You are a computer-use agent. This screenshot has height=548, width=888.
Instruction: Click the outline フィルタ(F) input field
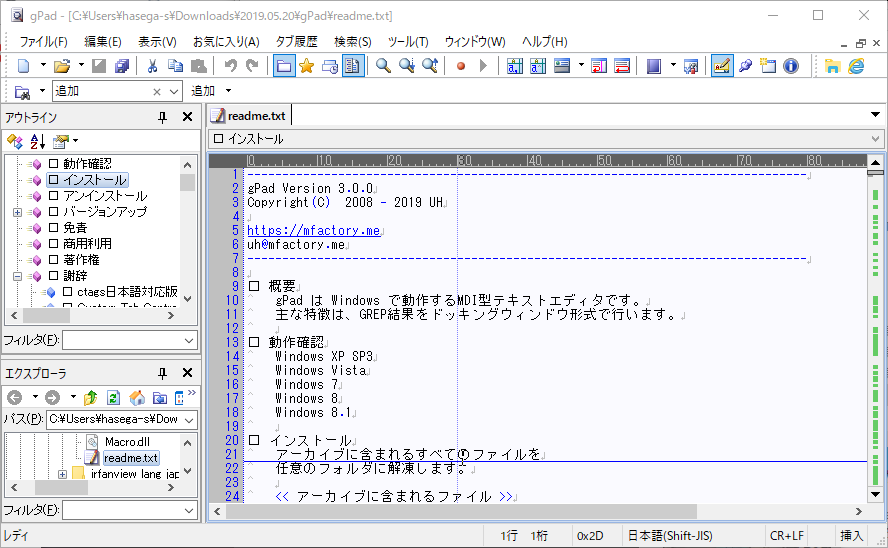[129, 340]
